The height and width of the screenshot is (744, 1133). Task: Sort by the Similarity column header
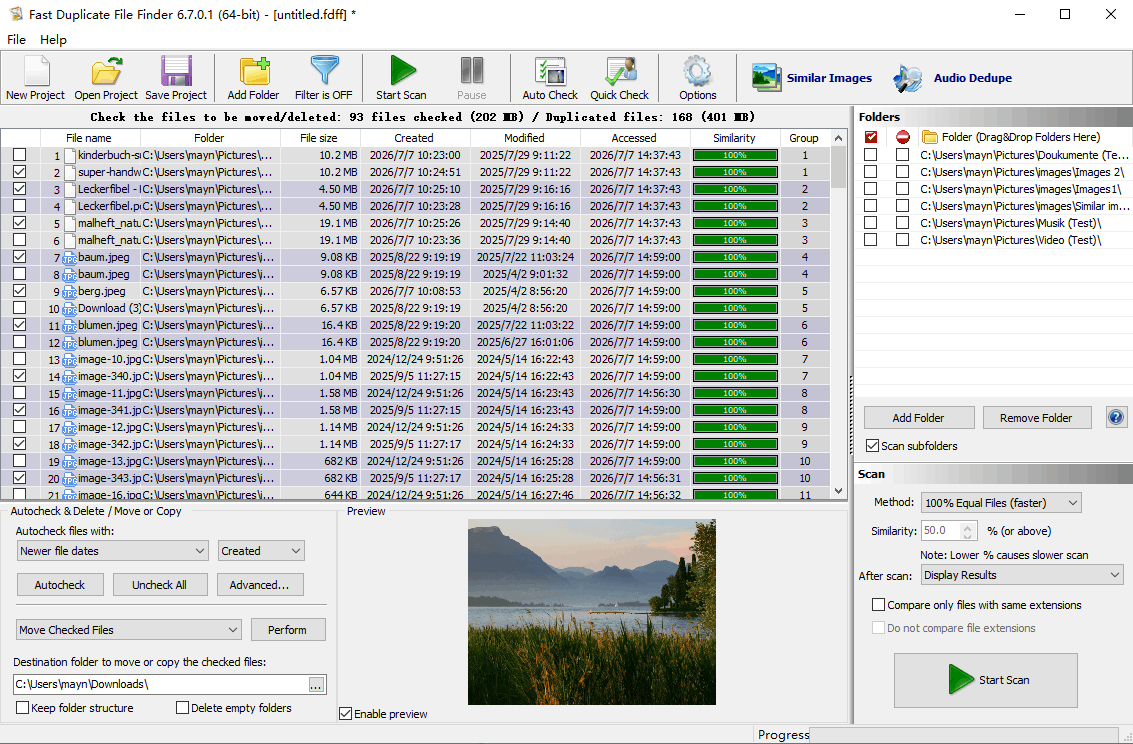pos(734,138)
